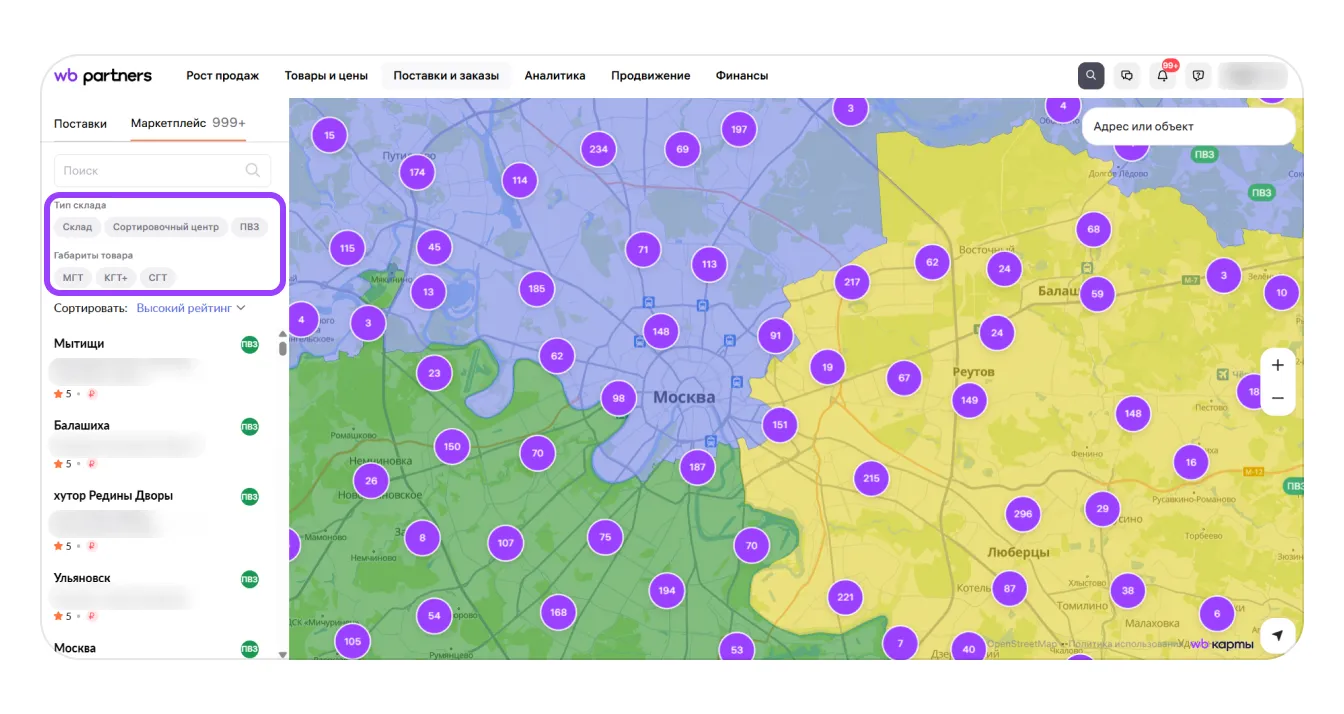Open the Финансы menu
The image size is (1344, 714).
pyautogui.click(x=742, y=76)
